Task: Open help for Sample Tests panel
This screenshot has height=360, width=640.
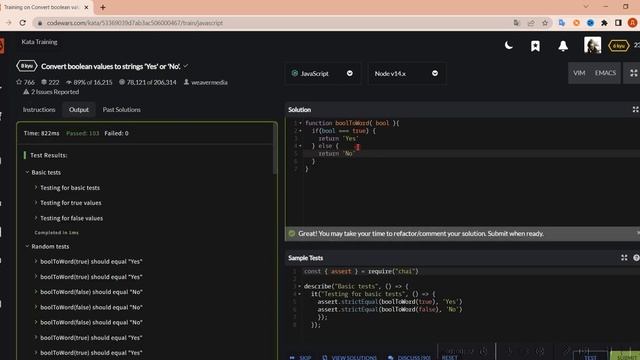Action: (x=636, y=258)
